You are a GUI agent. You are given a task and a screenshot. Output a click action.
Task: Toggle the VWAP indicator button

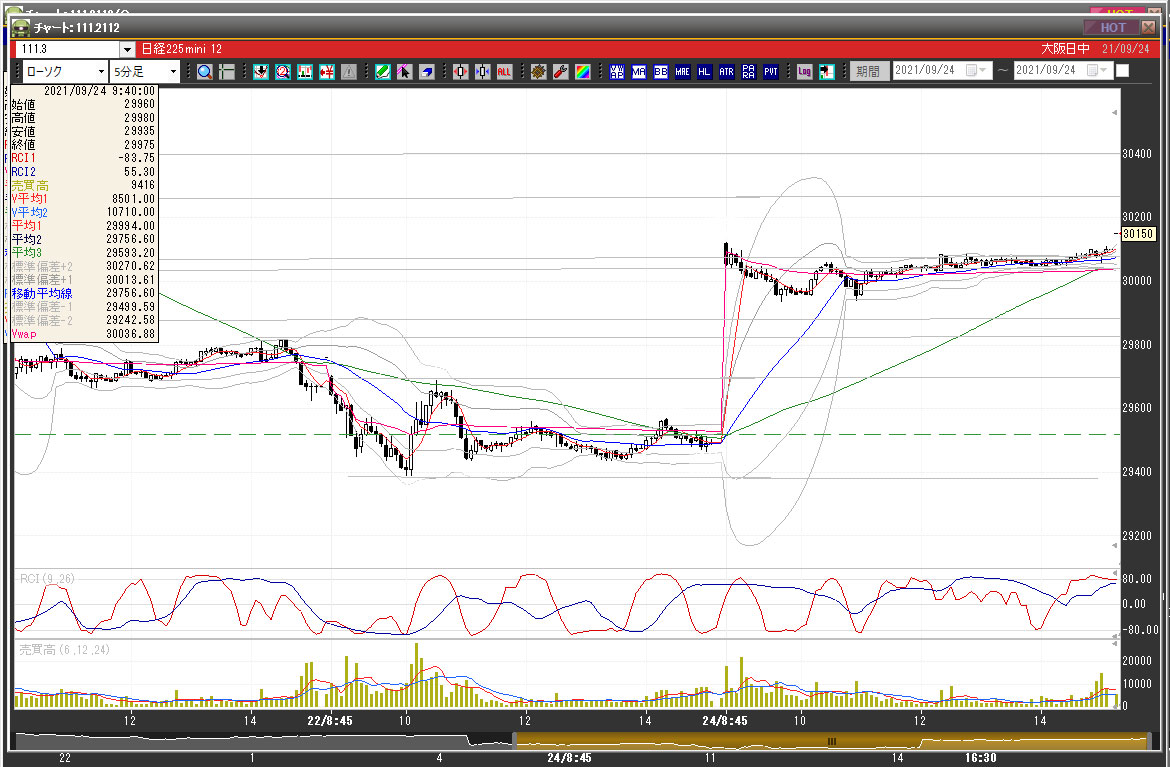(x=616, y=72)
